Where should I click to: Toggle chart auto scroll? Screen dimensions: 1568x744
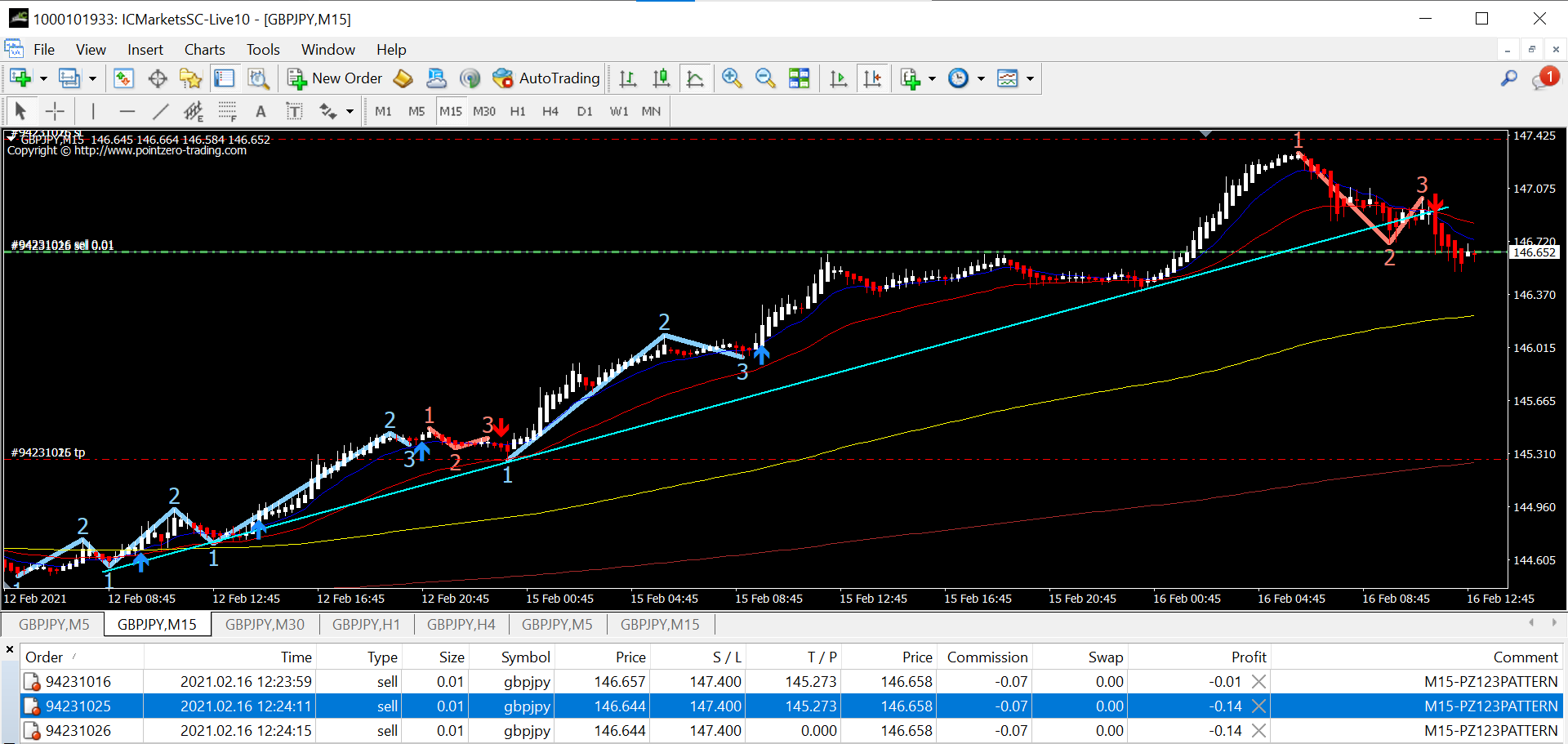[838, 78]
